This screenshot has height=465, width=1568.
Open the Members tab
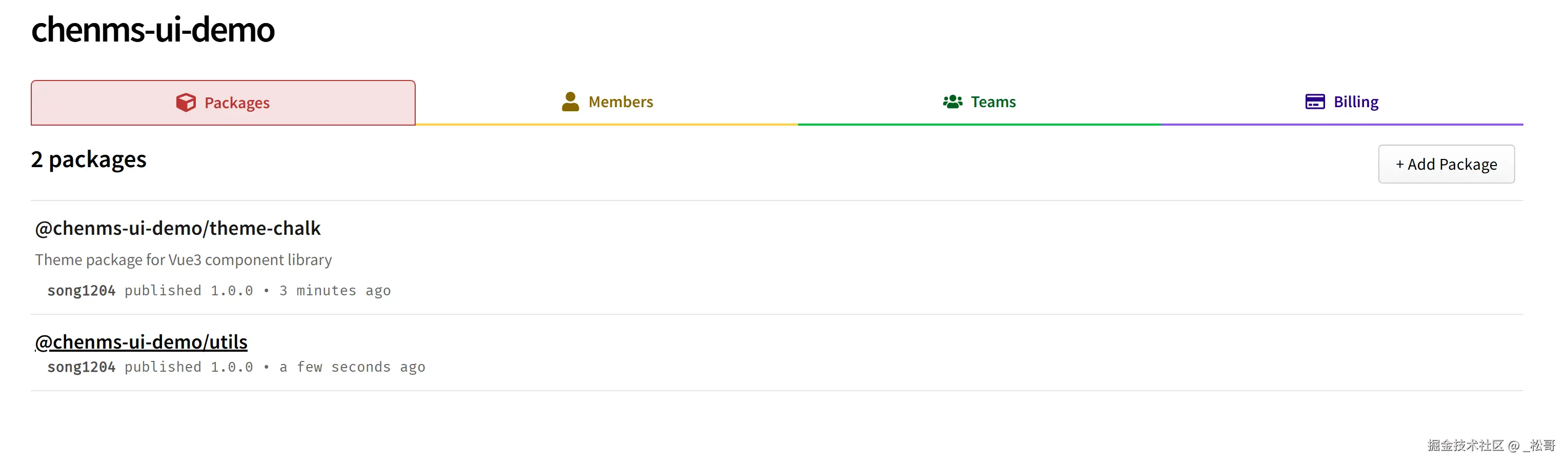620,102
